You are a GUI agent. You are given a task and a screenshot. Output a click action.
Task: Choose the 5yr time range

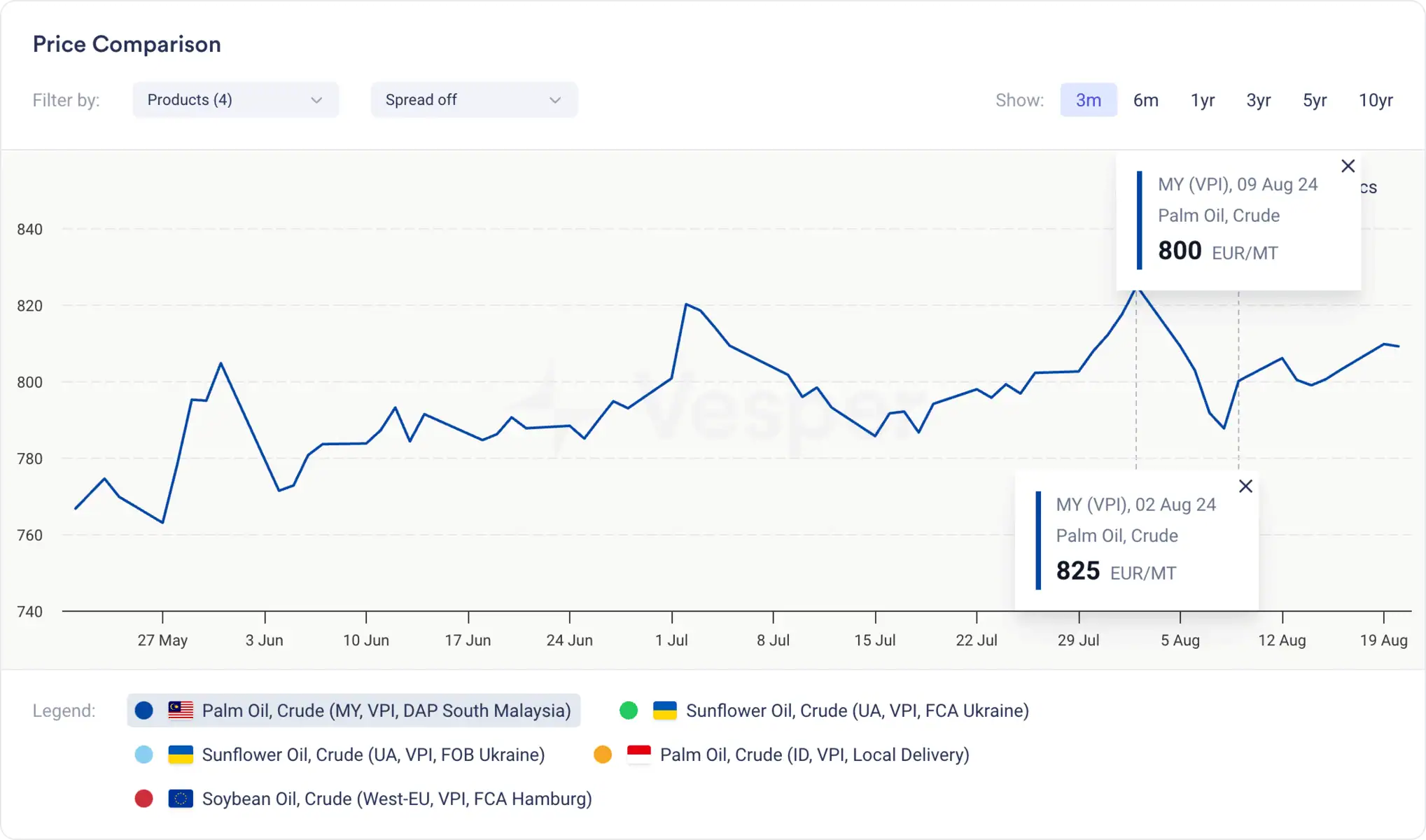click(1315, 100)
